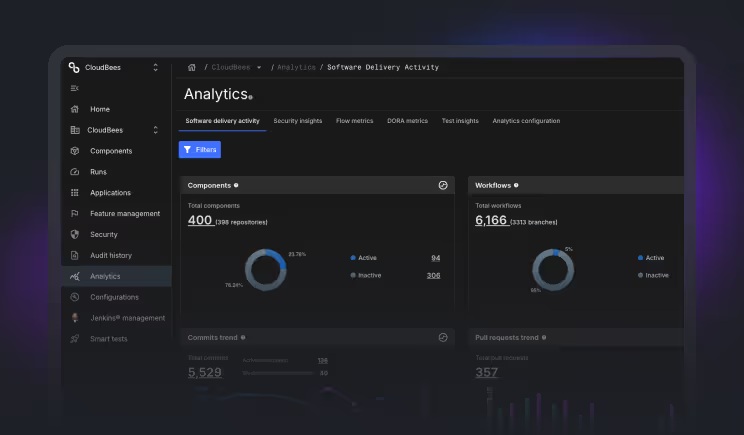Open the Security sidebar item
This screenshot has width=744, height=435.
pos(103,234)
